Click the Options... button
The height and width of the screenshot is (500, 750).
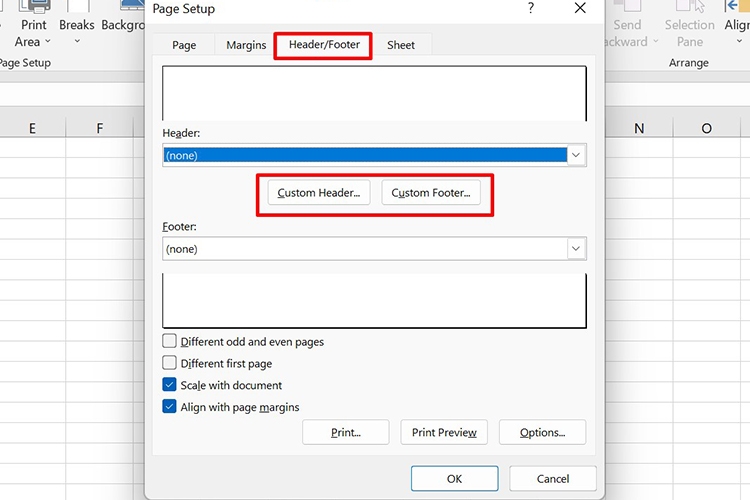[542, 433]
